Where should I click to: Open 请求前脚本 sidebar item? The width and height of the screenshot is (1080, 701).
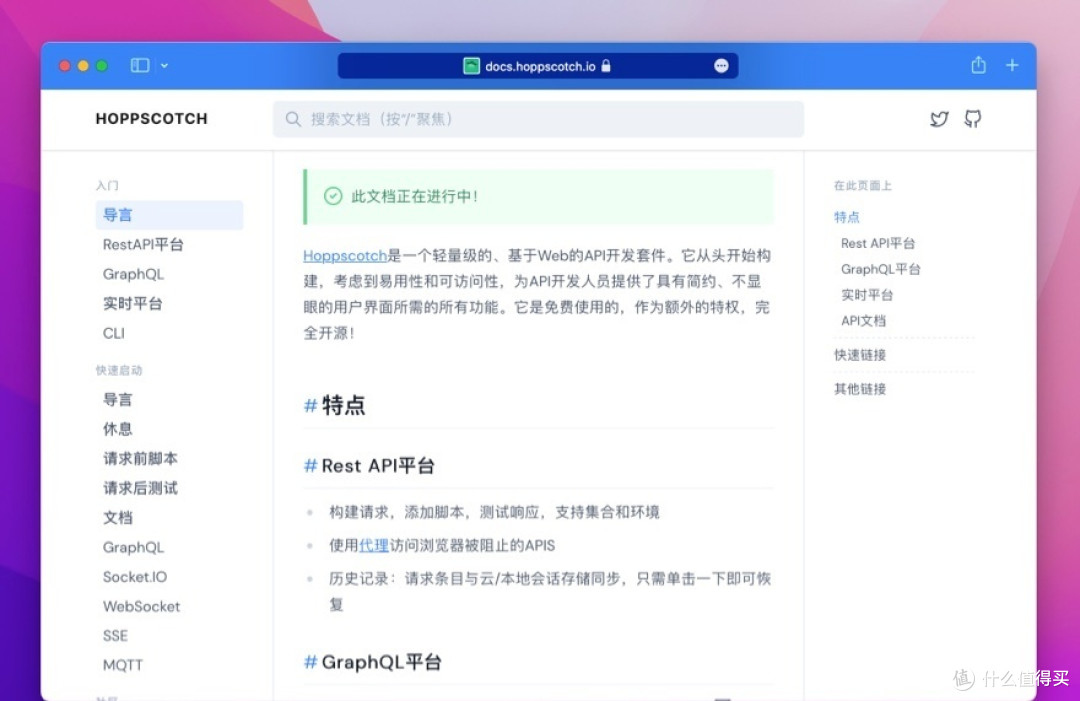(140, 459)
